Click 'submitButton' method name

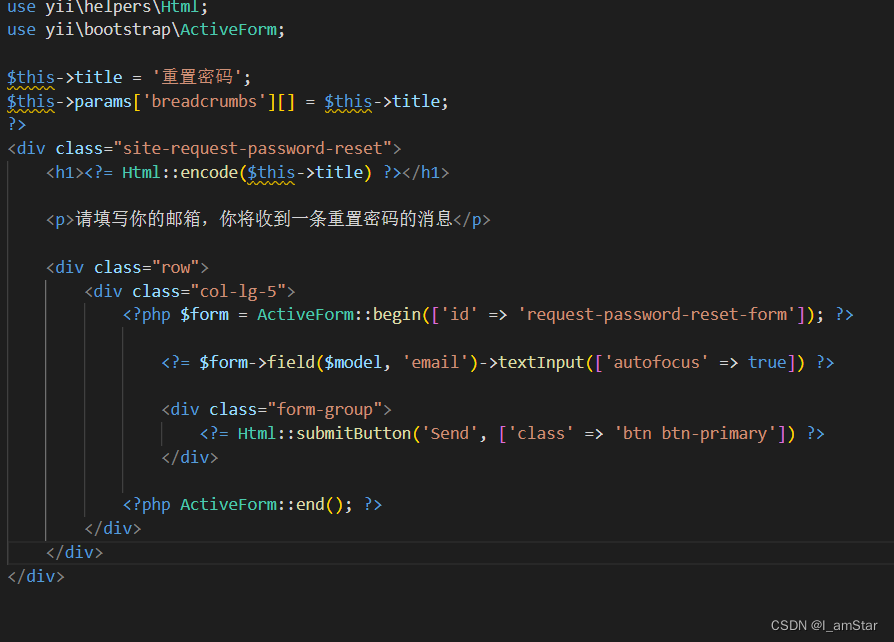353,434
